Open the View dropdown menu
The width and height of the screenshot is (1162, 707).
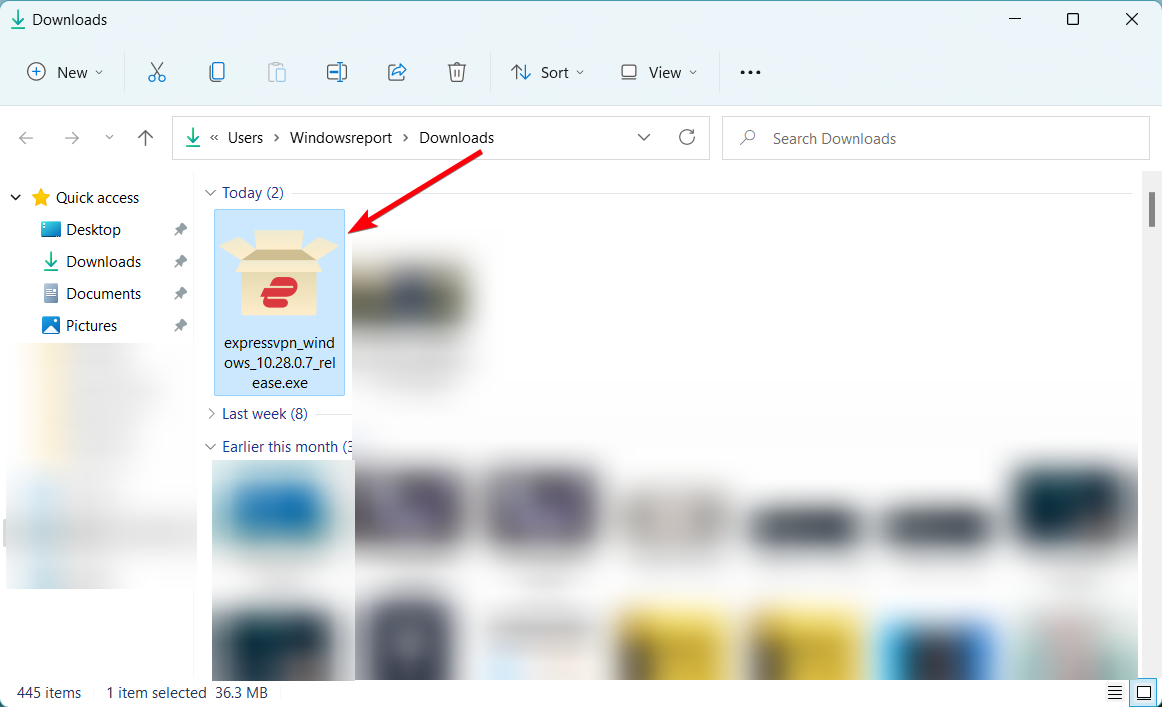tap(658, 72)
